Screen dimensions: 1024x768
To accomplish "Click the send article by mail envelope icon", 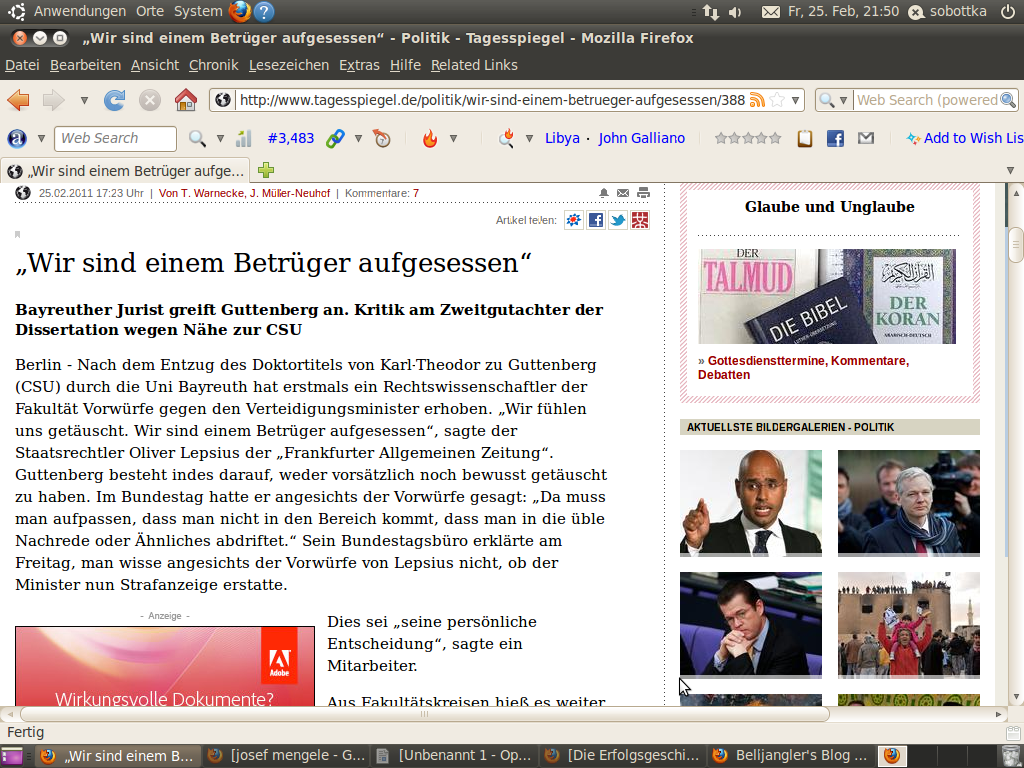I will 623,193.
